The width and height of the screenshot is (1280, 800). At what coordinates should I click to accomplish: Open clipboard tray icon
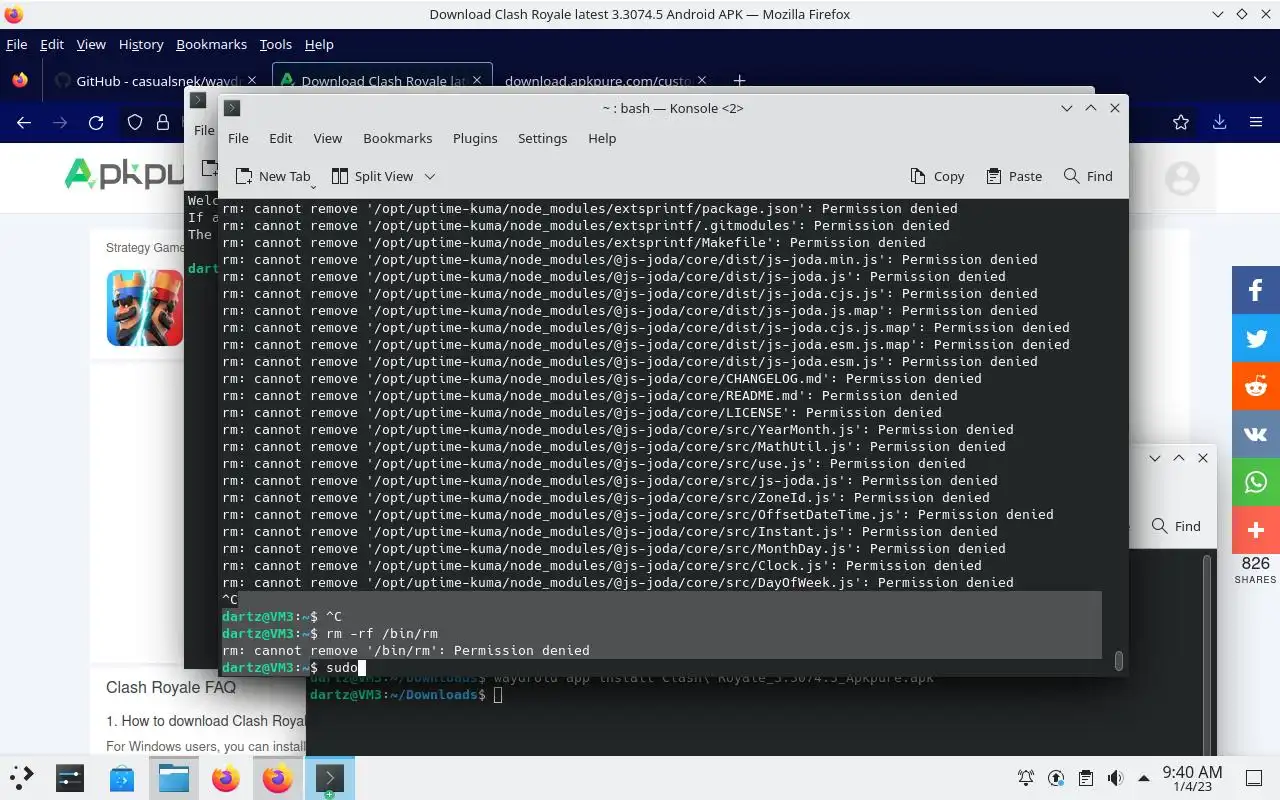click(1086, 778)
